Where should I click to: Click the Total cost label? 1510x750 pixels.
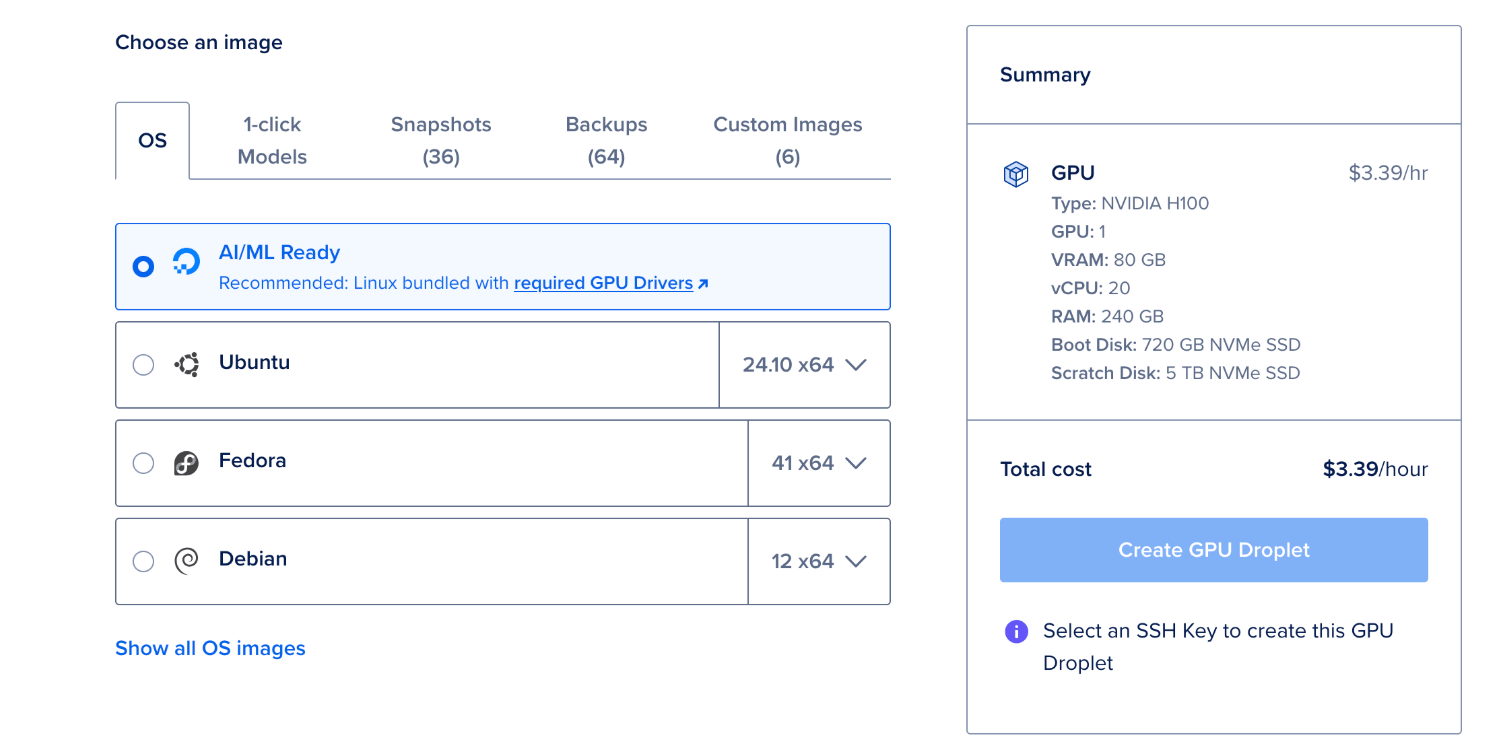tap(1046, 469)
